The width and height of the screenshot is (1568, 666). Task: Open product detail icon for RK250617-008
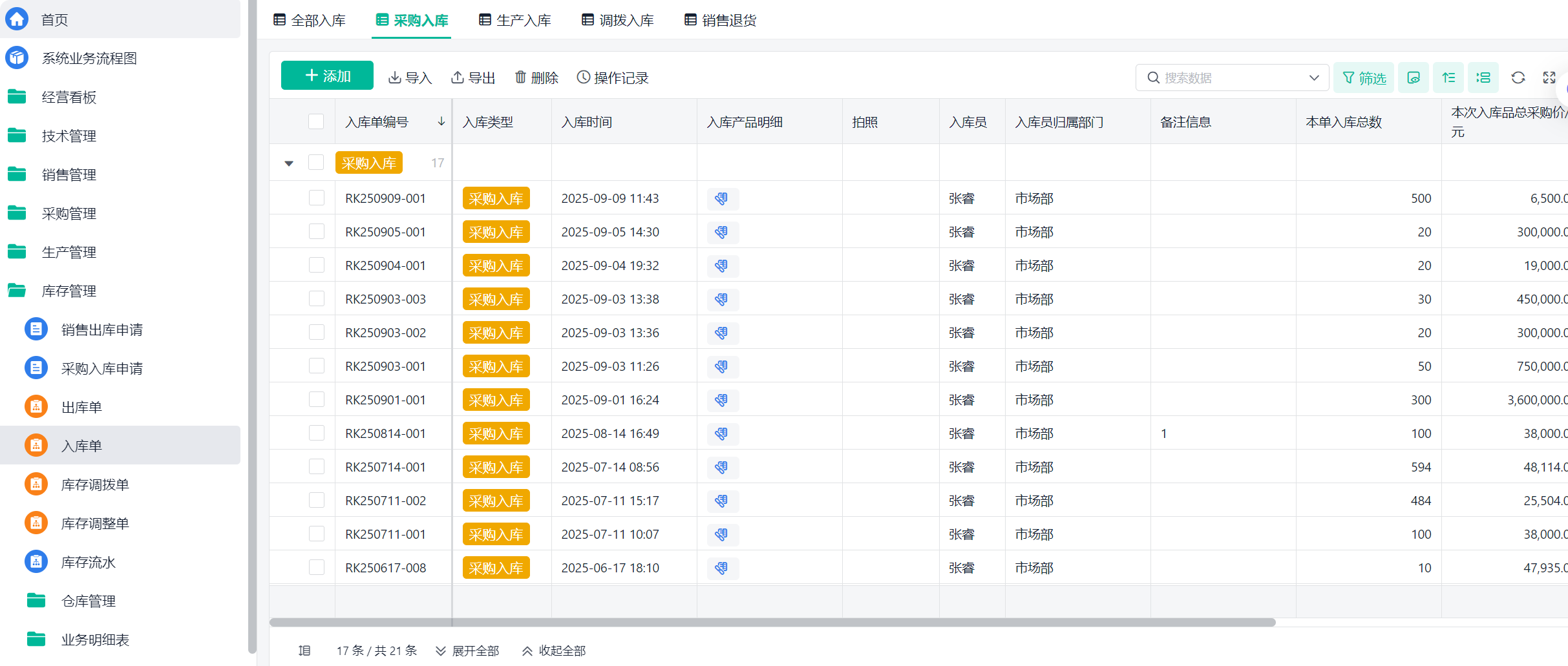pos(722,568)
